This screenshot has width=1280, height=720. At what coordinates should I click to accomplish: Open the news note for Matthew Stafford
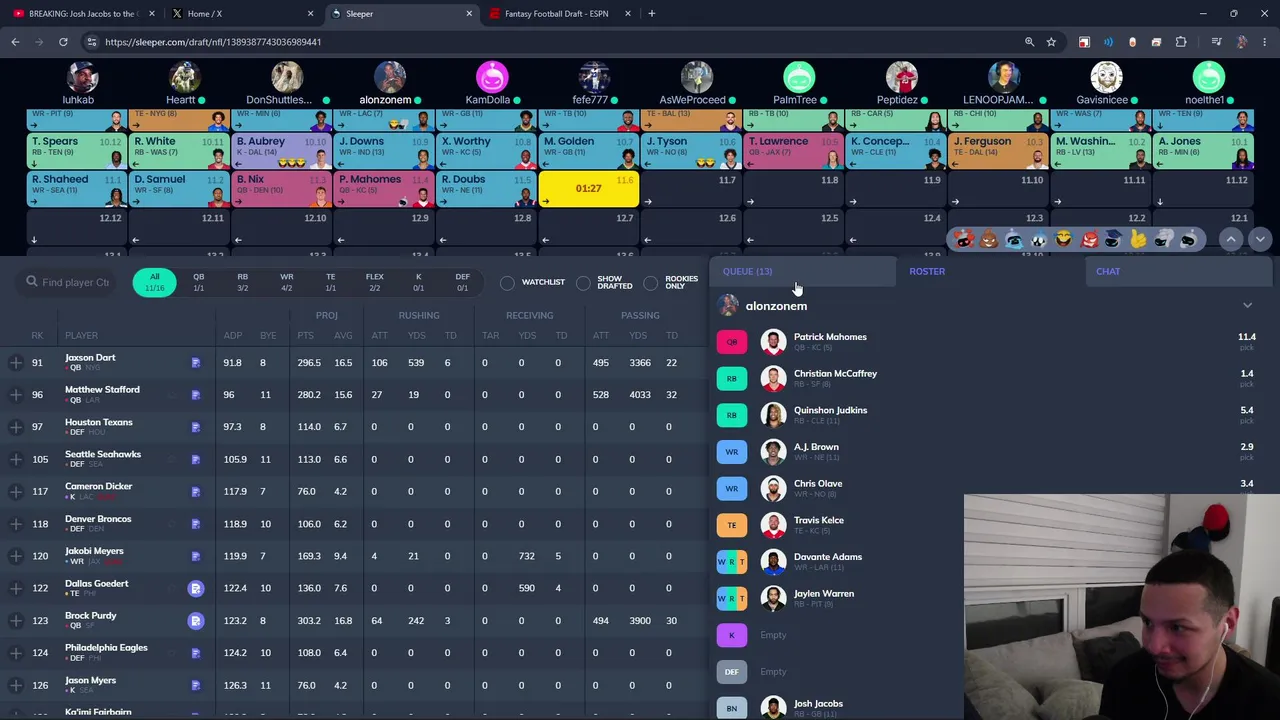pyautogui.click(x=196, y=395)
